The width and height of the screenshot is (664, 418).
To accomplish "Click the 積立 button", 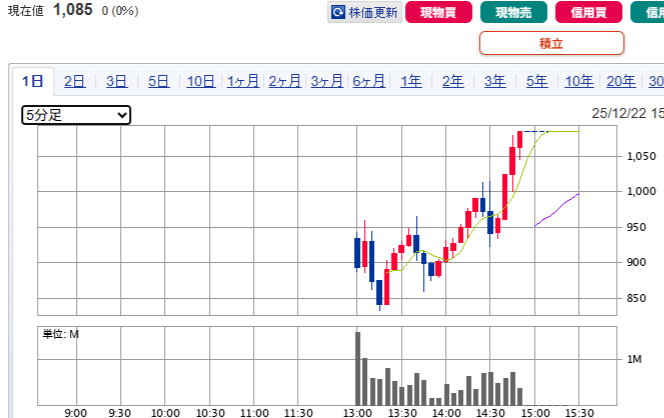I will point(551,43).
